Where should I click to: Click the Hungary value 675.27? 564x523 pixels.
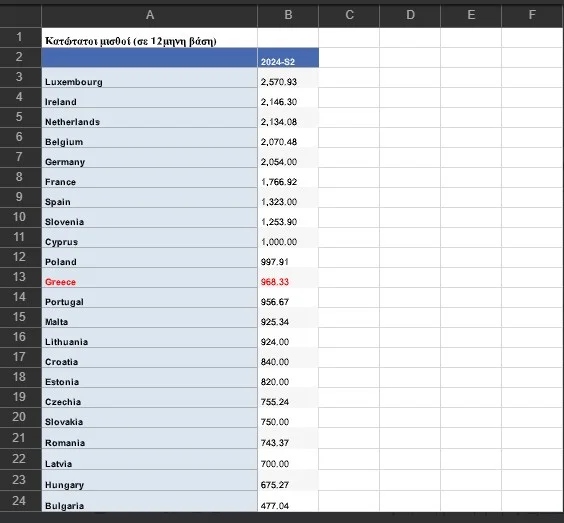click(x=288, y=480)
